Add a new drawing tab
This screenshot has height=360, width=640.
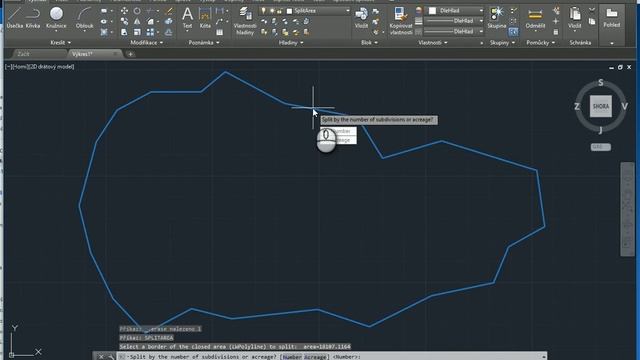click(x=130, y=53)
